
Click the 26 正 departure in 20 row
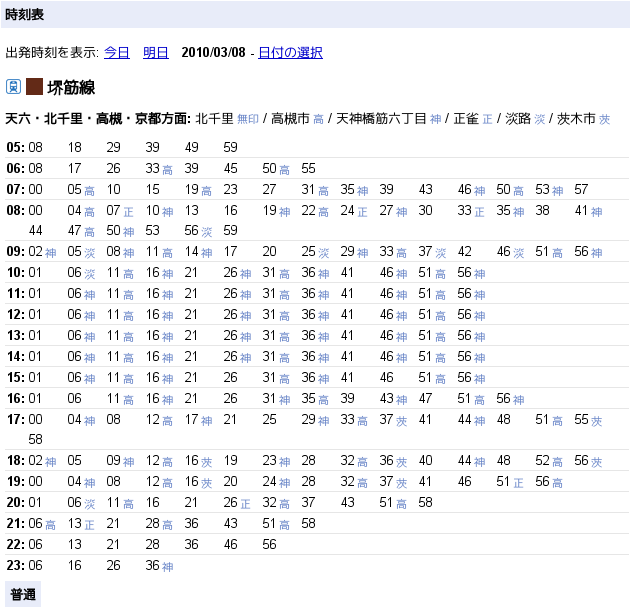237,503
